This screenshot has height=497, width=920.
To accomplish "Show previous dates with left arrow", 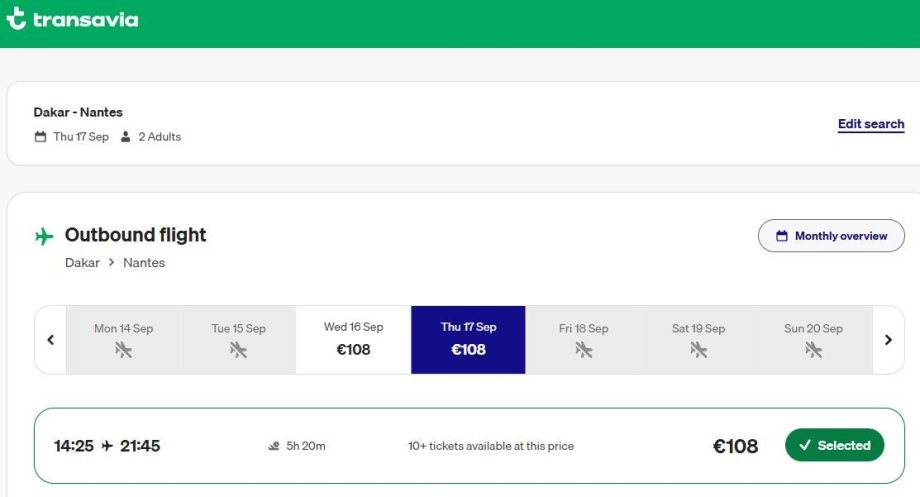I will 51,340.
